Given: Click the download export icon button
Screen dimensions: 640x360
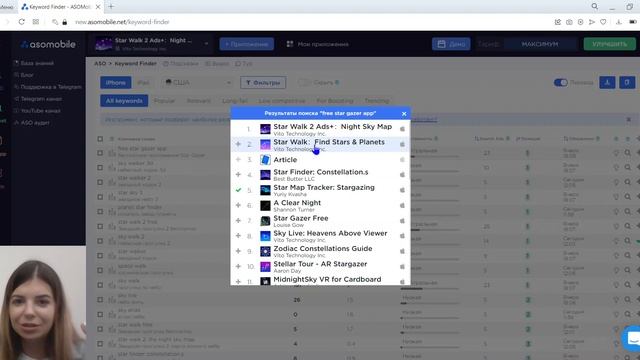Looking at the screenshot, I should (x=607, y=82).
